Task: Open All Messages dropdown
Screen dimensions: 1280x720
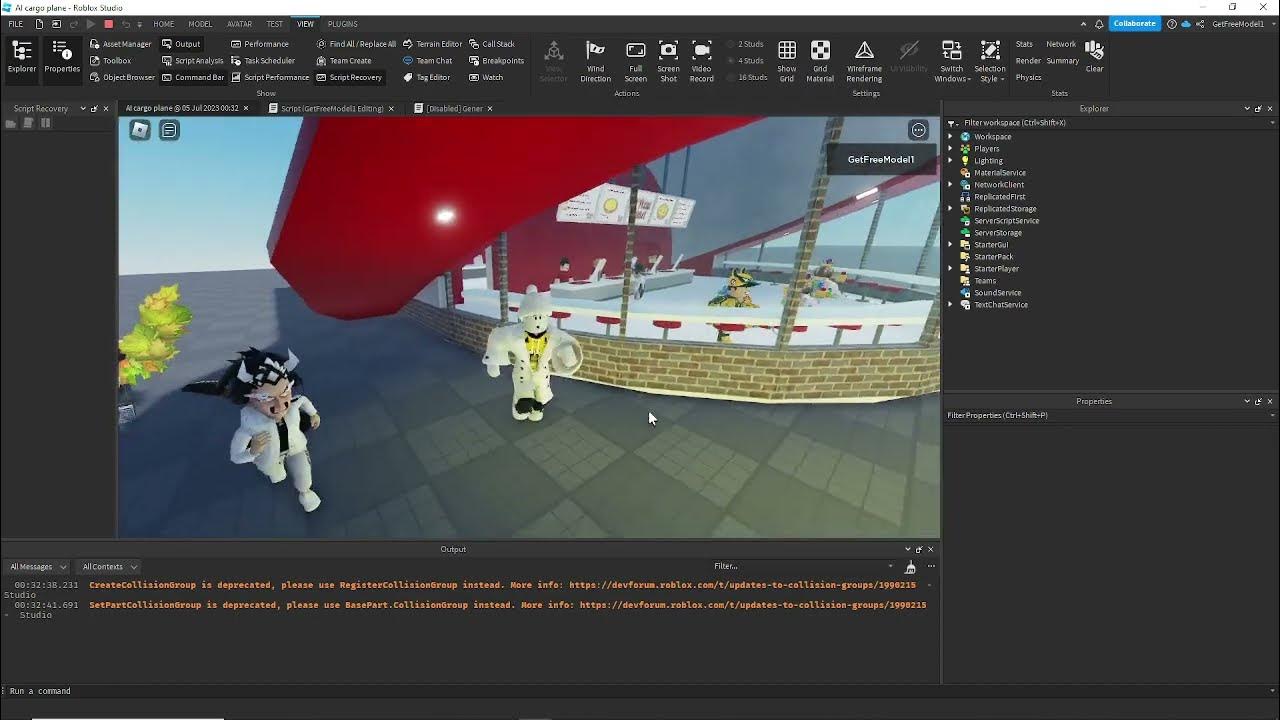Action: point(37,567)
